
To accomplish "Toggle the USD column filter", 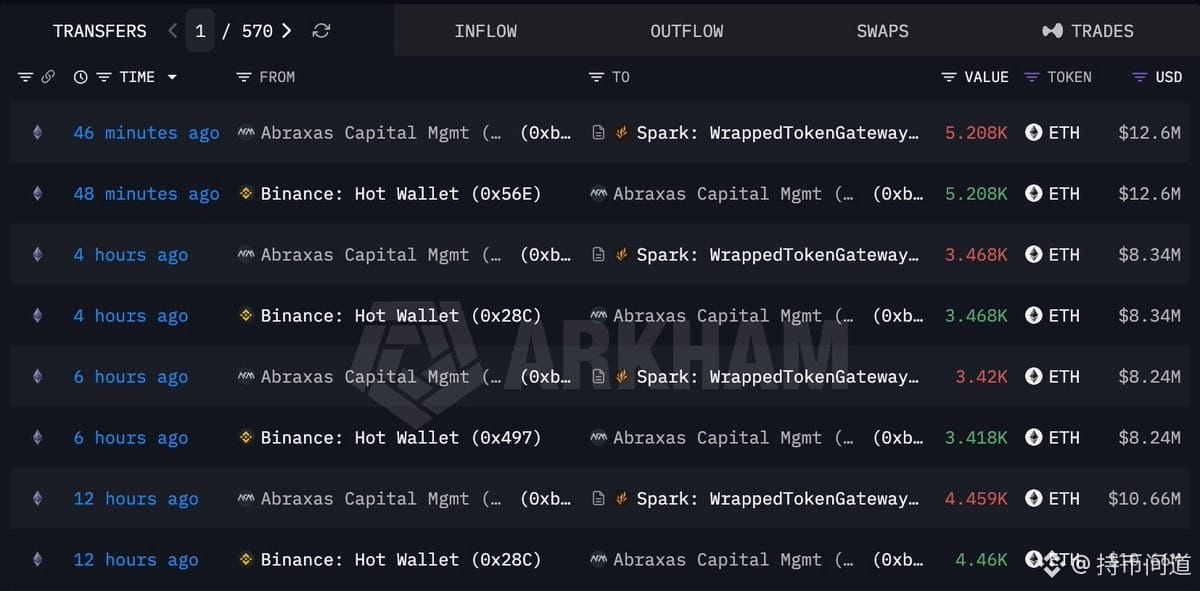I will pos(1139,77).
